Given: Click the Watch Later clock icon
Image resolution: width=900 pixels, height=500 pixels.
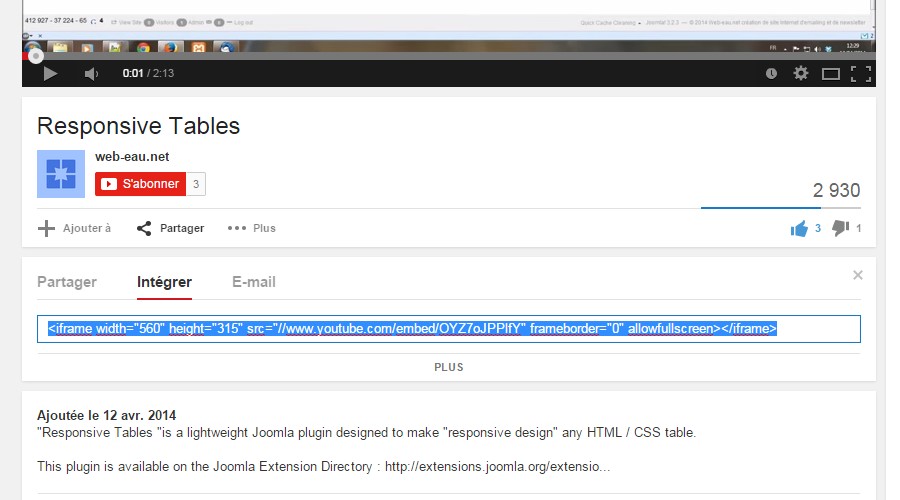Looking at the screenshot, I should pos(771,73).
